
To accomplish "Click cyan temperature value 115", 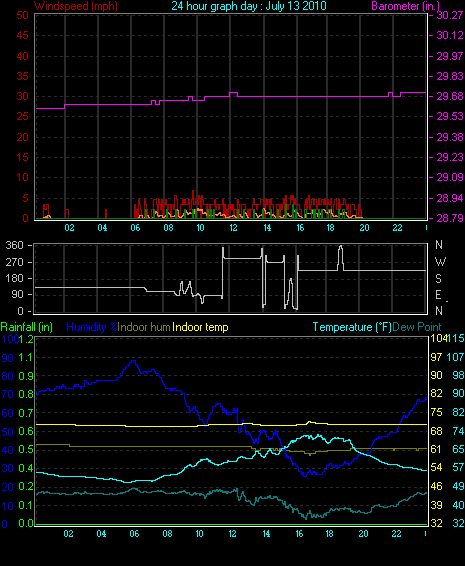I will click(x=456, y=338).
